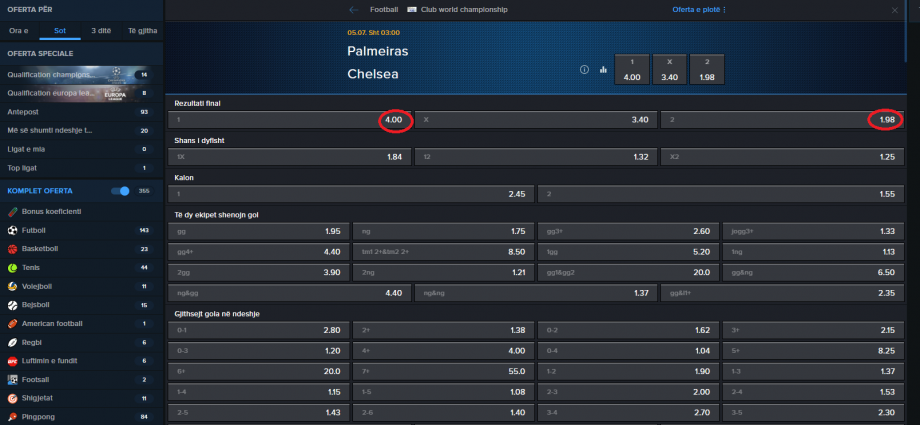Image resolution: width=920 pixels, height=425 pixels.
Task: Click the Basketboll ball icon
Action: (x=12, y=249)
